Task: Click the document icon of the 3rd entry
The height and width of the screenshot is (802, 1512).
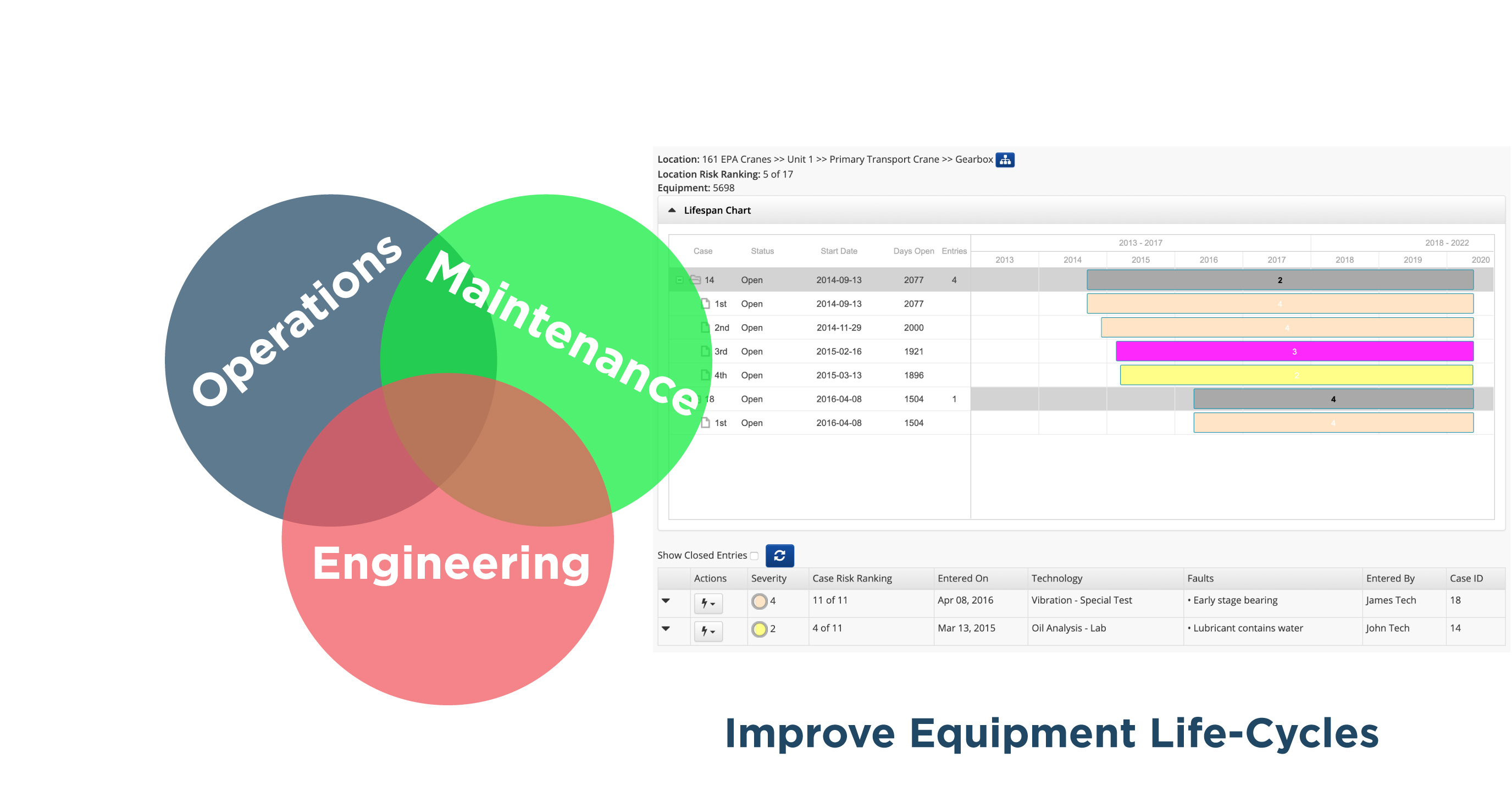Action: coord(706,351)
